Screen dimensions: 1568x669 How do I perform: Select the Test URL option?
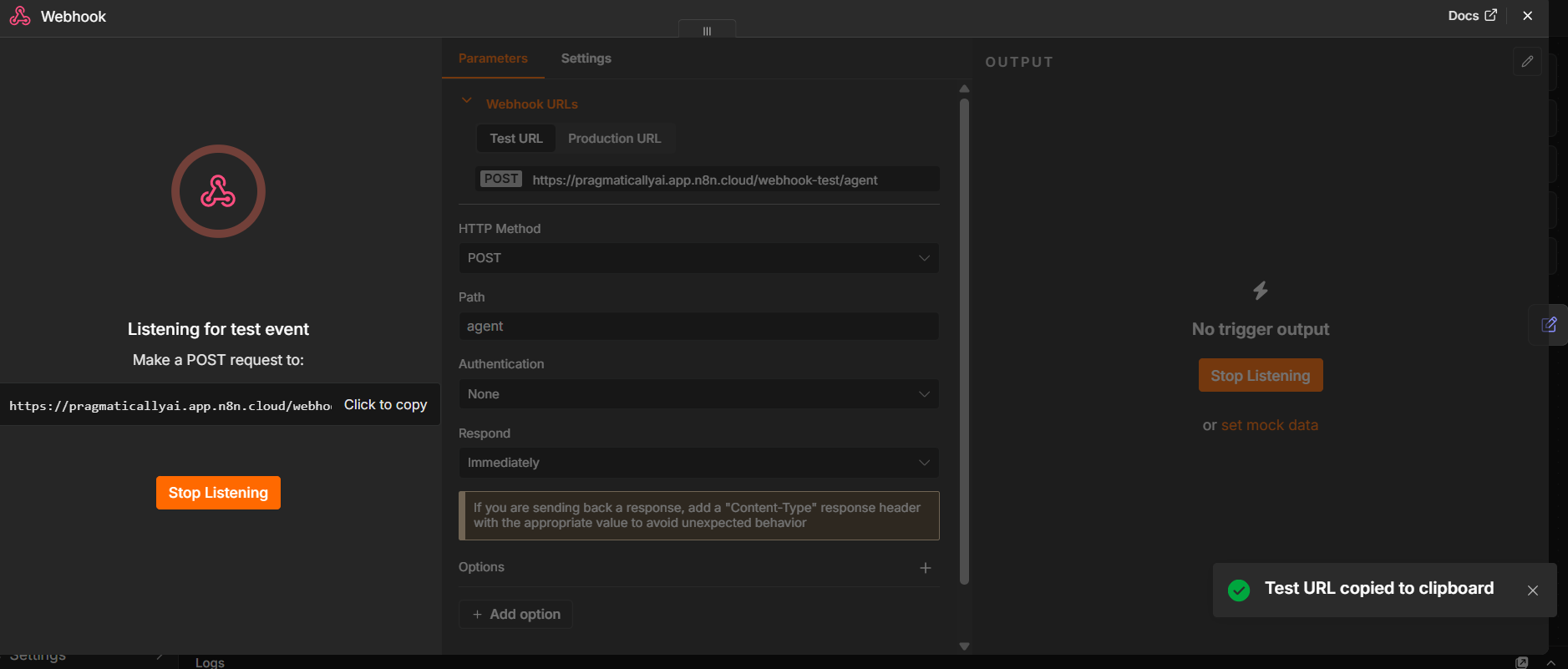pyautogui.click(x=516, y=139)
